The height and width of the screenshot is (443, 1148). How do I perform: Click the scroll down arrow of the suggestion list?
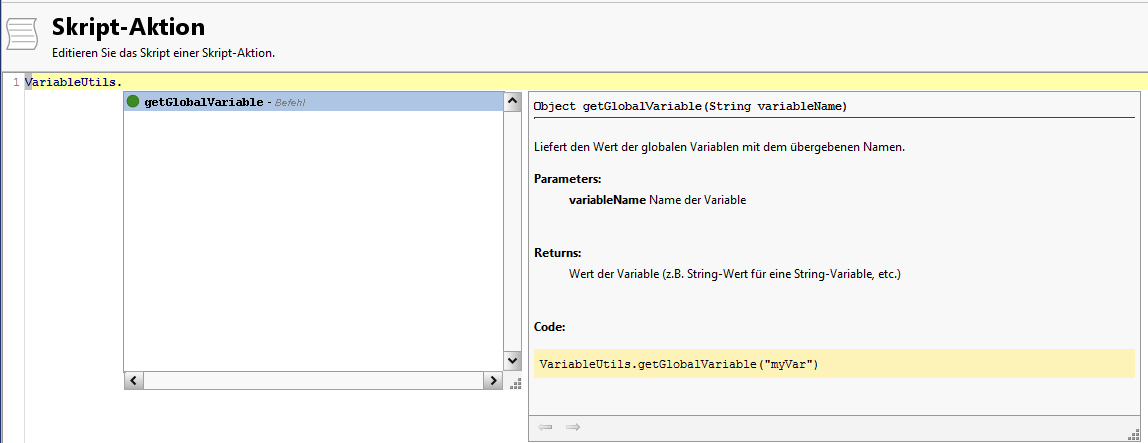pyautogui.click(x=513, y=361)
